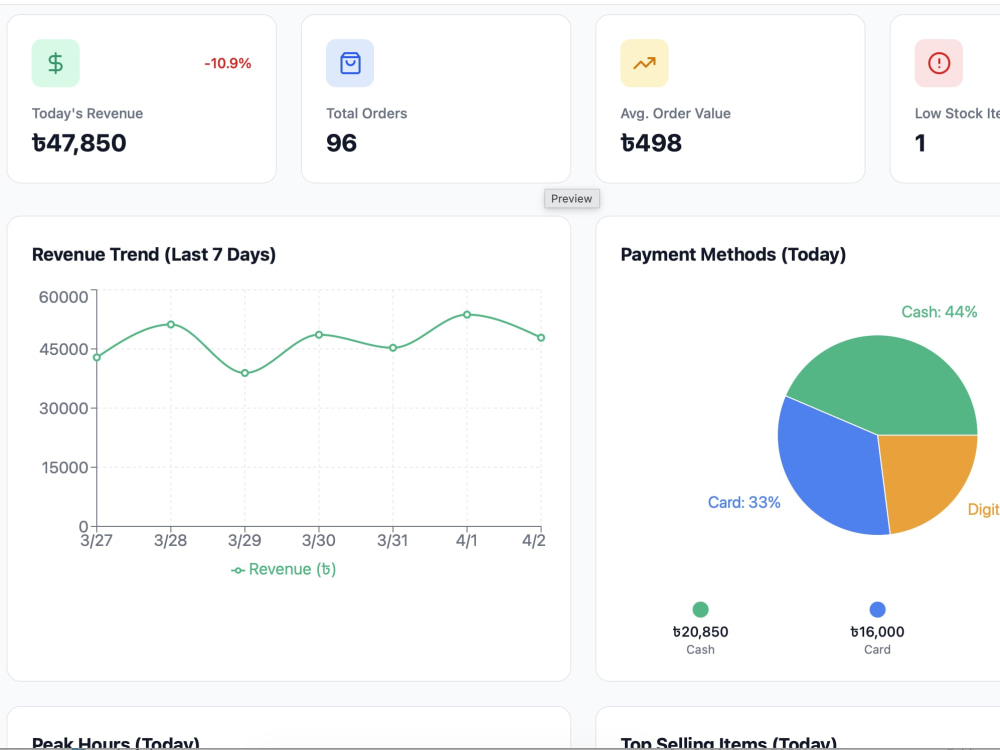Click the yellow trending arrow icon
1000x750 pixels.
click(x=644, y=63)
